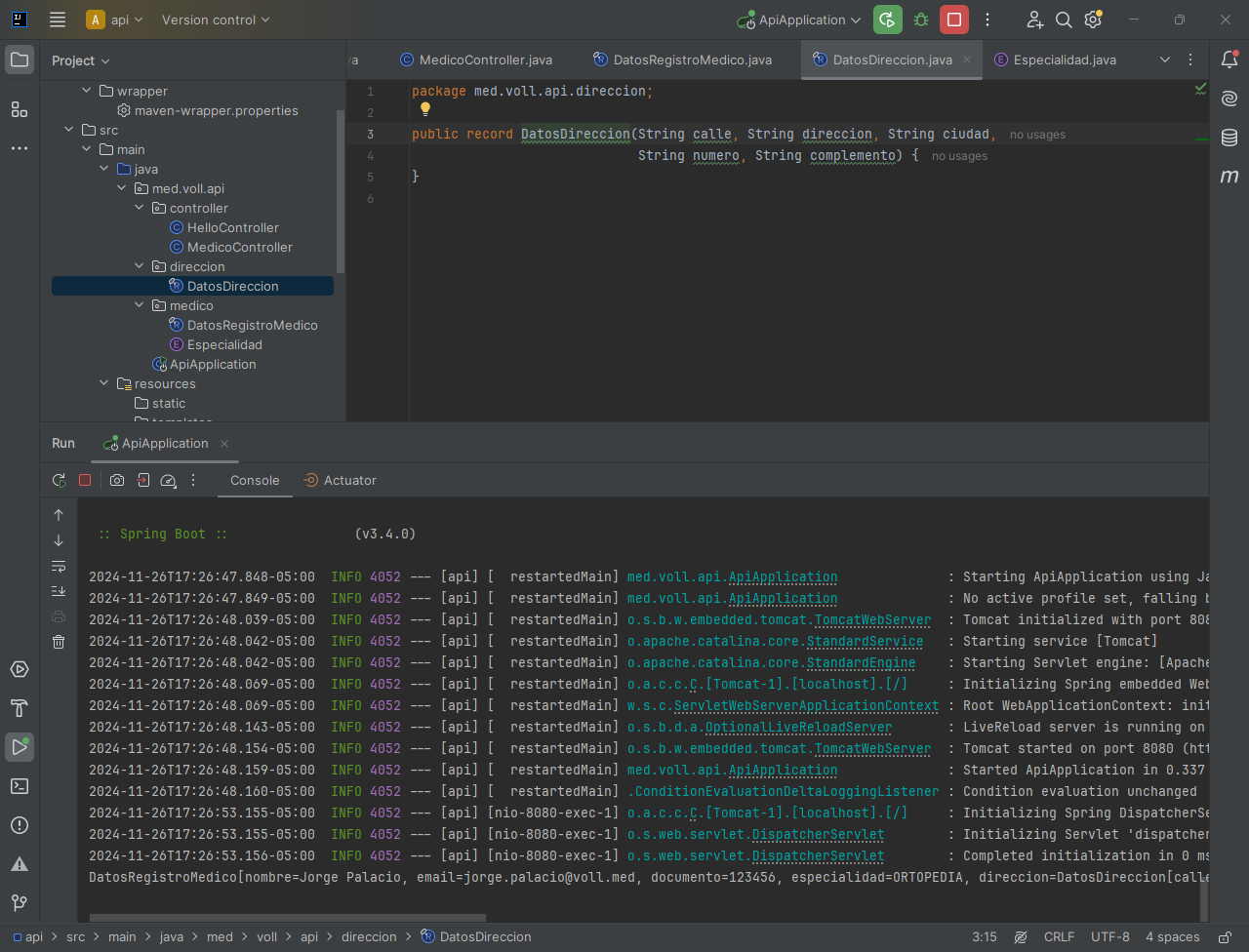
Task: Open the main hamburger menu
Action: [x=58, y=20]
